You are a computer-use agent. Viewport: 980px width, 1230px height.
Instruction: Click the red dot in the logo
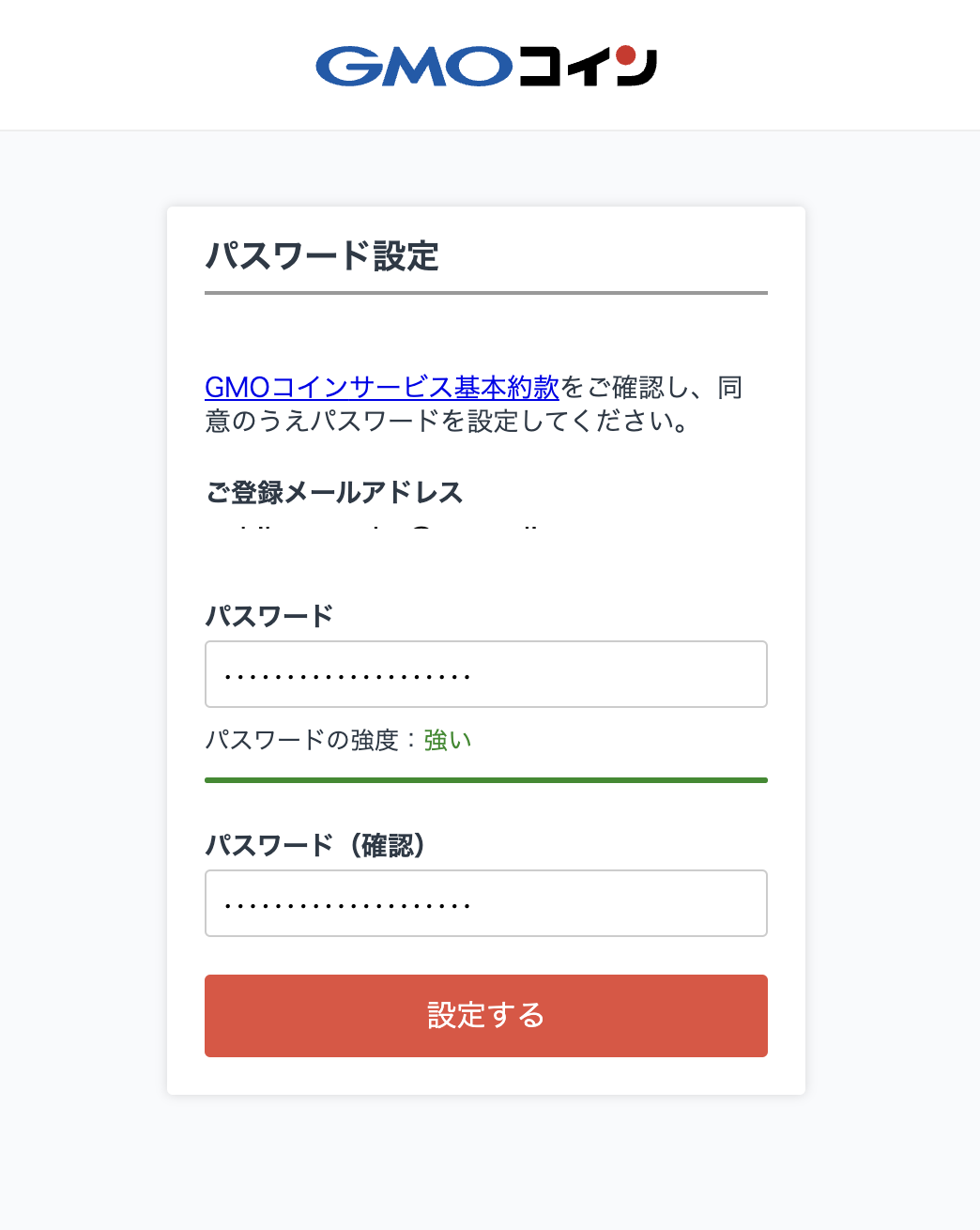coord(627,56)
